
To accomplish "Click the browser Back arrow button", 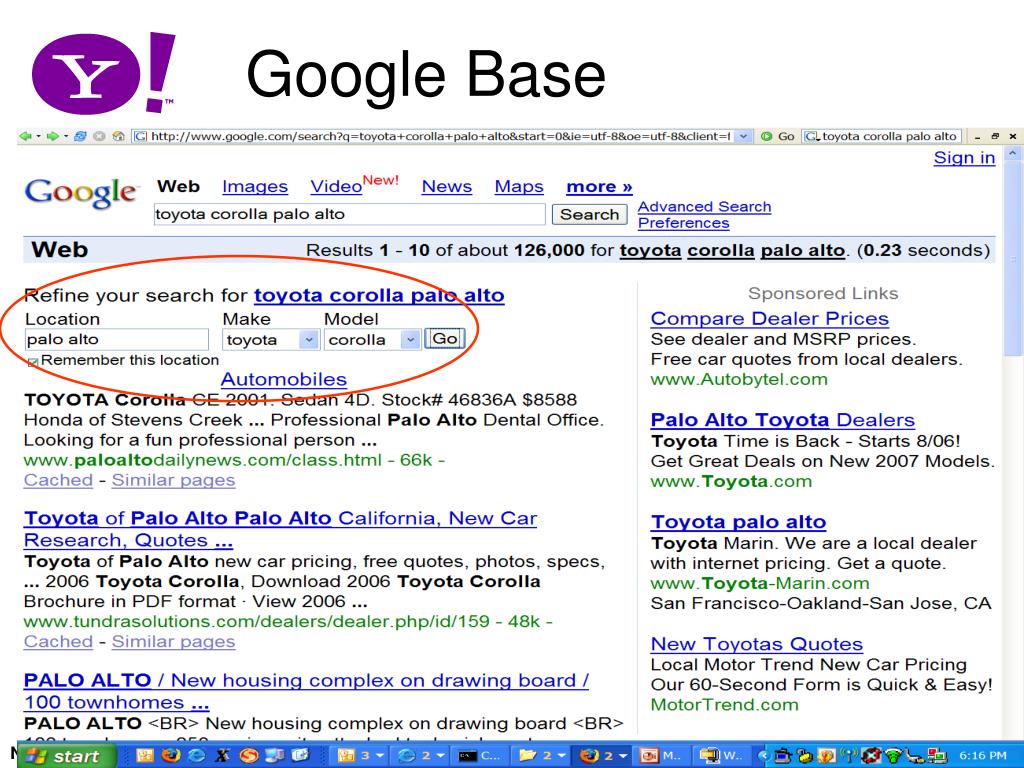I will (x=25, y=136).
